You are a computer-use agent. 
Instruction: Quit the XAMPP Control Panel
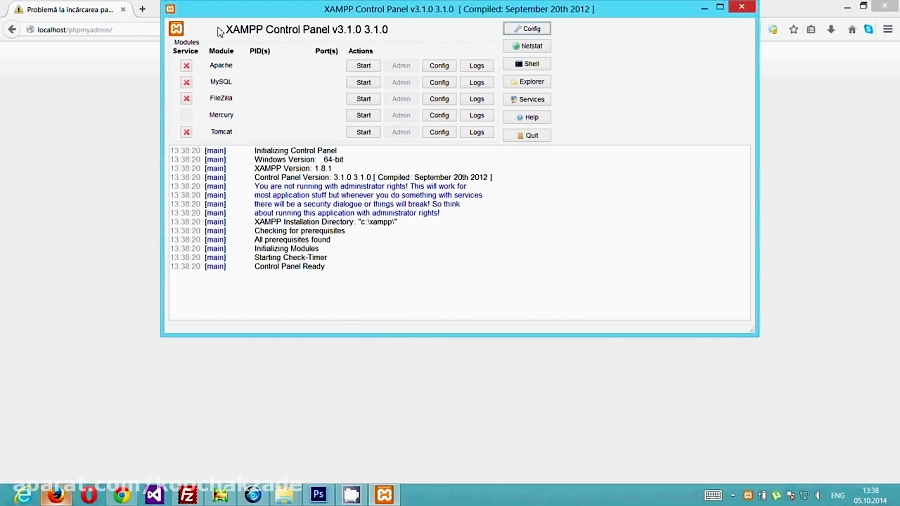[527, 135]
